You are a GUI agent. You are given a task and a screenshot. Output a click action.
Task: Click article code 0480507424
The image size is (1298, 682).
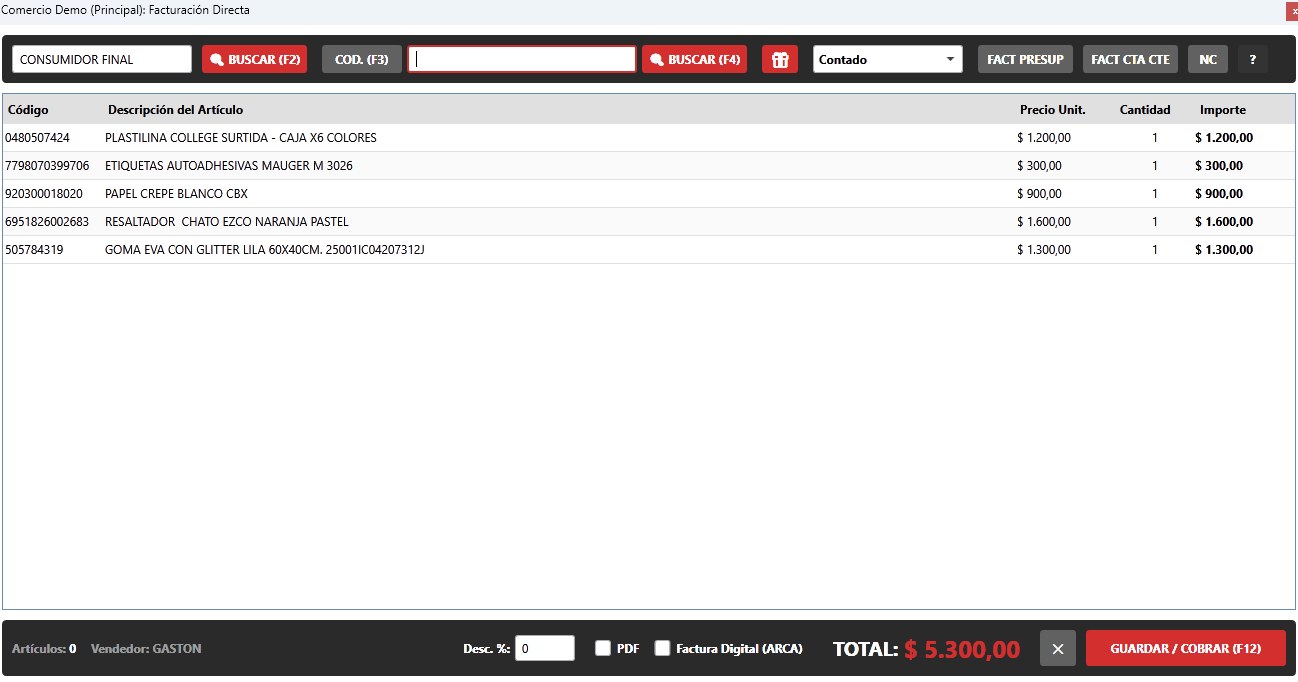37,138
